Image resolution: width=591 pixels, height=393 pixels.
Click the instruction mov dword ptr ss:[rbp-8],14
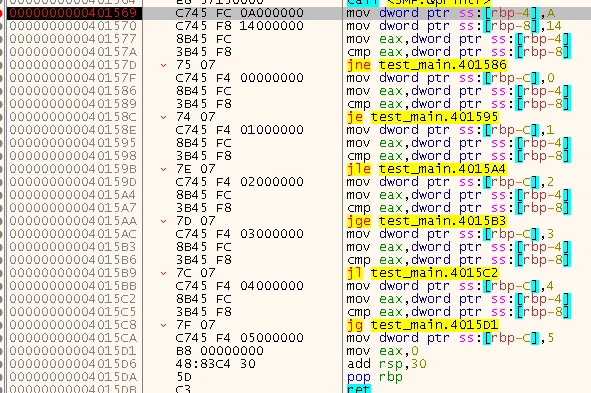tap(455, 26)
